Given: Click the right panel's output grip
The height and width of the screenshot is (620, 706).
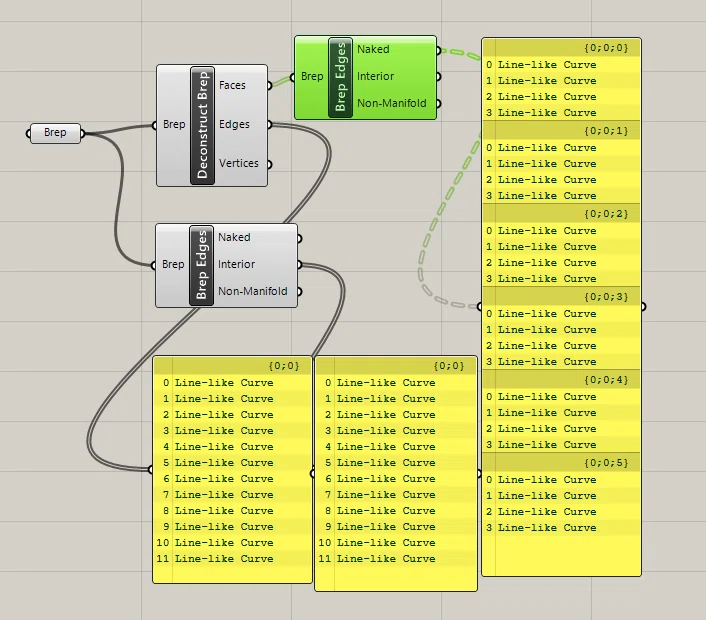Looking at the screenshot, I should [643, 307].
